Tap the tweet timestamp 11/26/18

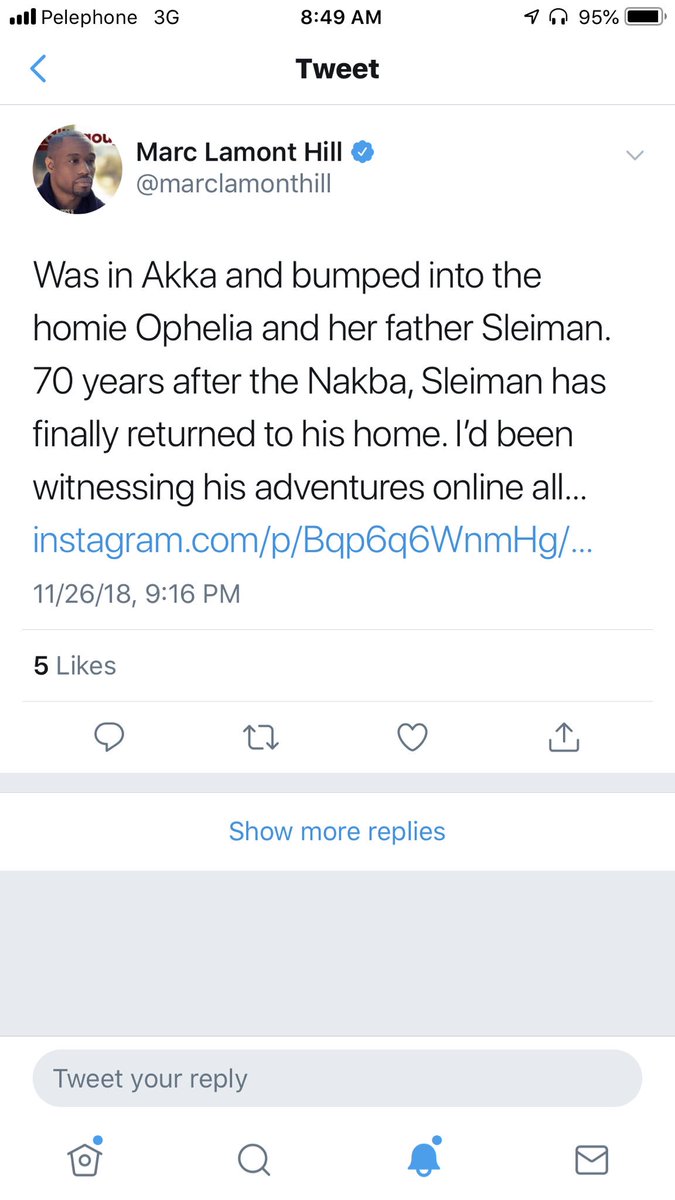[x=137, y=593]
